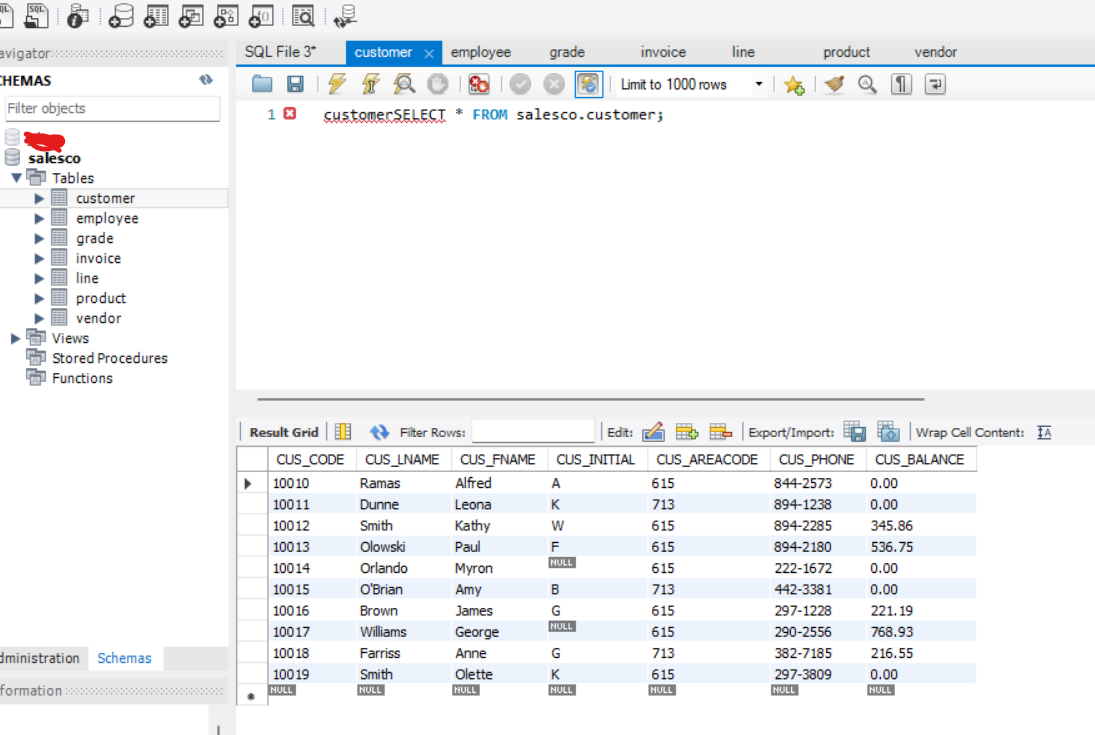Image resolution: width=1095 pixels, height=735 pixels.
Task: Switch to the Administration tab
Action: (x=40, y=658)
